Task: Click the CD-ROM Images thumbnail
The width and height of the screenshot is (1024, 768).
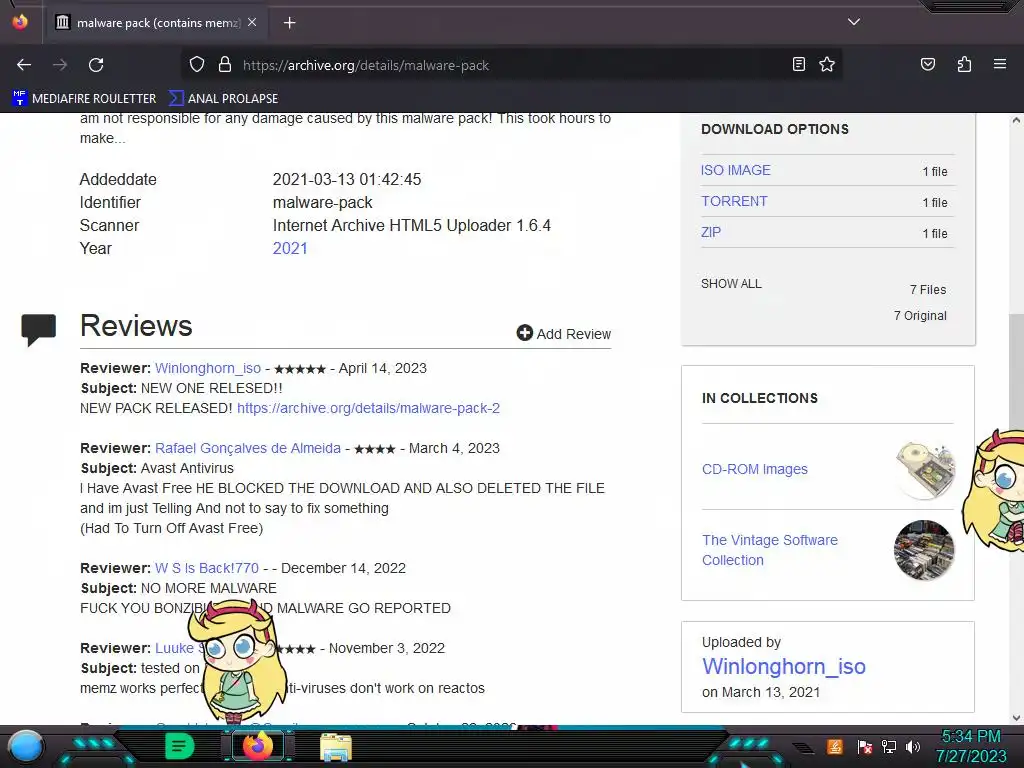Action: (925, 469)
